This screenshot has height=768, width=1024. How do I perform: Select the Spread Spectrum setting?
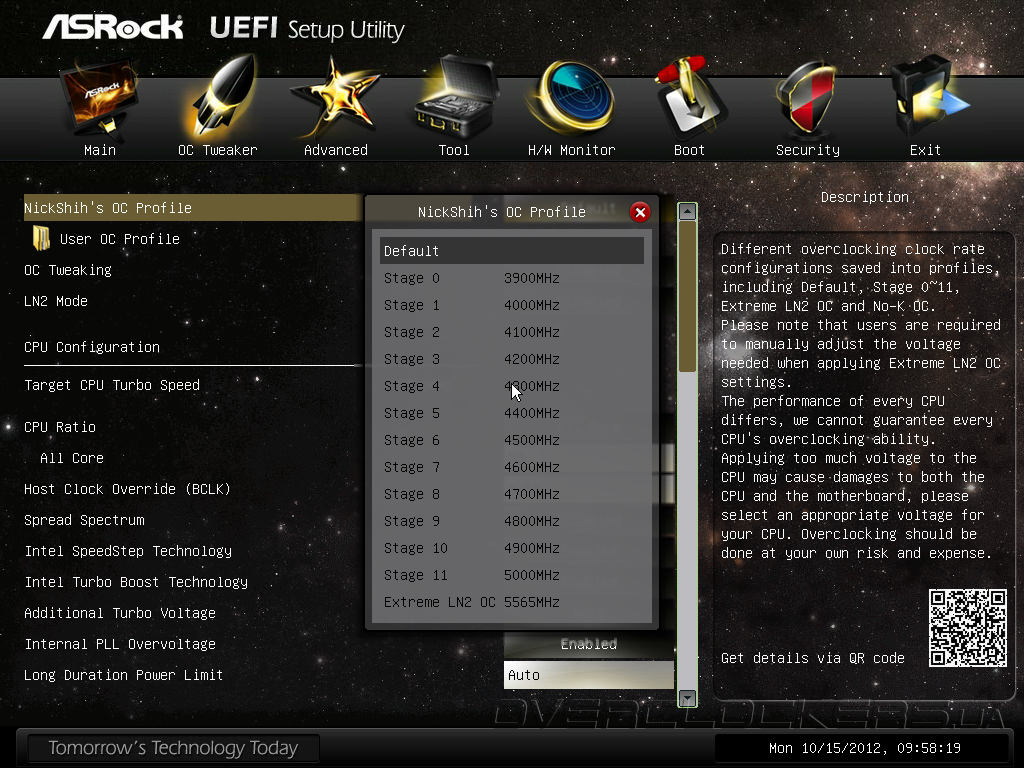pyautogui.click(x=84, y=520)
